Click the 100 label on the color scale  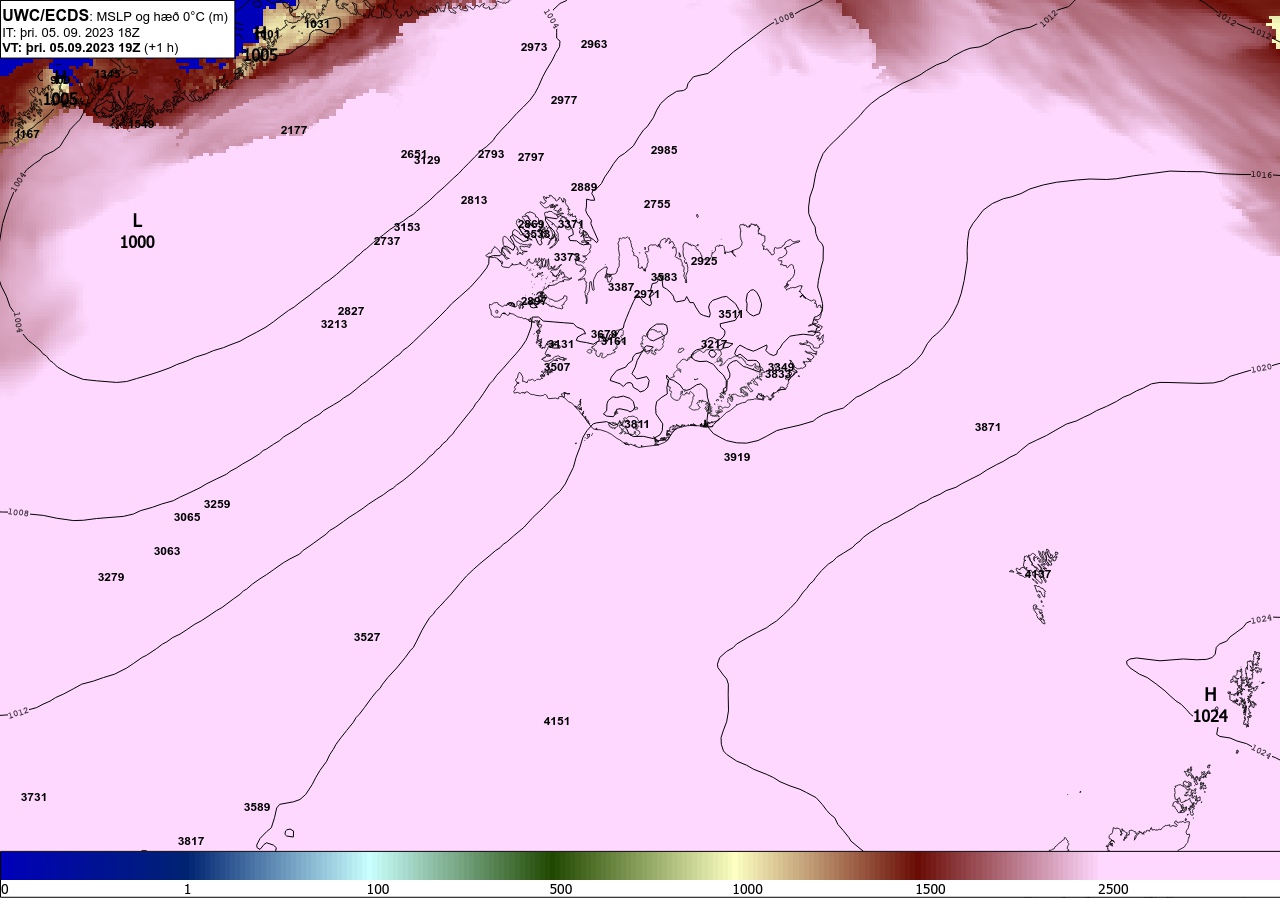tap(377, 889)
